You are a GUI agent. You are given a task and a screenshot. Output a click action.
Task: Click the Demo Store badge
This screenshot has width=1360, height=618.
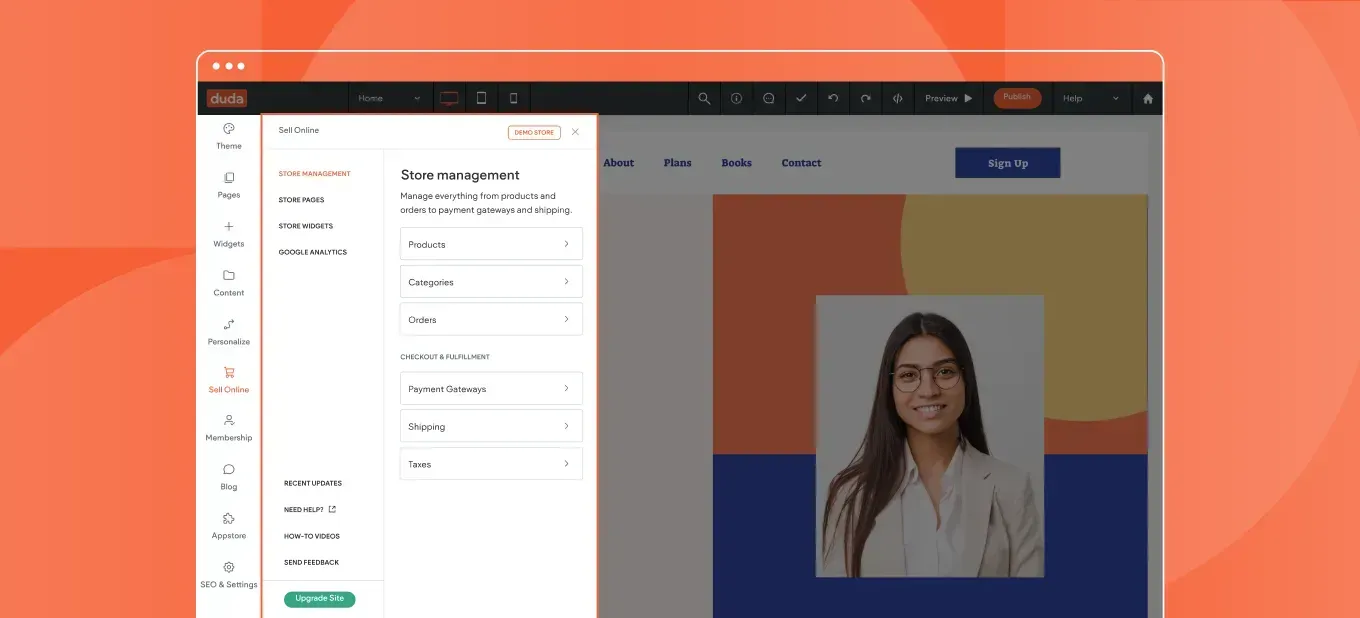(x=534, y=132)
